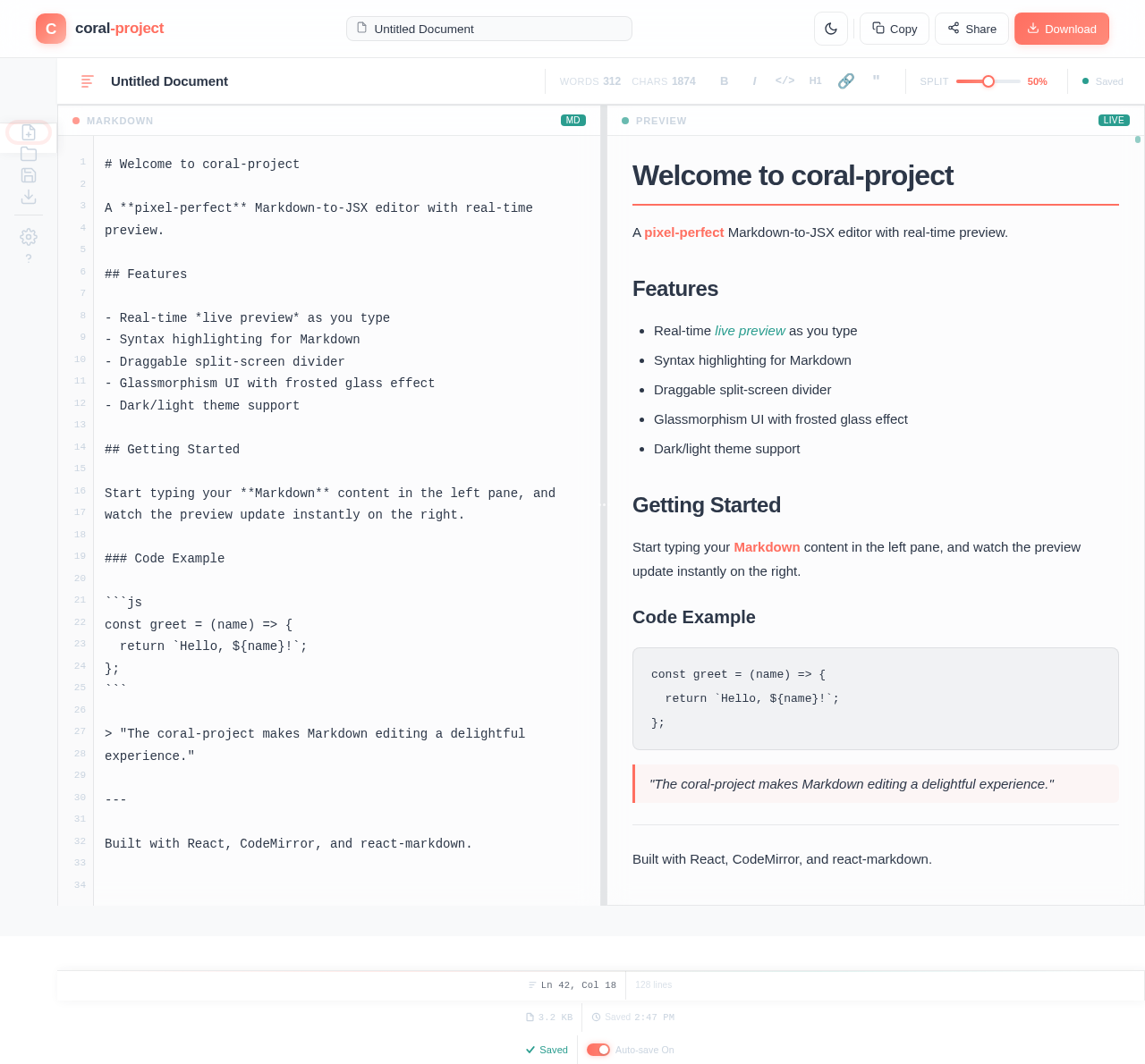1145x1064 pixels.
Task: Click 'Dark/light theme support' in preview list
Action: [x=727, y=449]
